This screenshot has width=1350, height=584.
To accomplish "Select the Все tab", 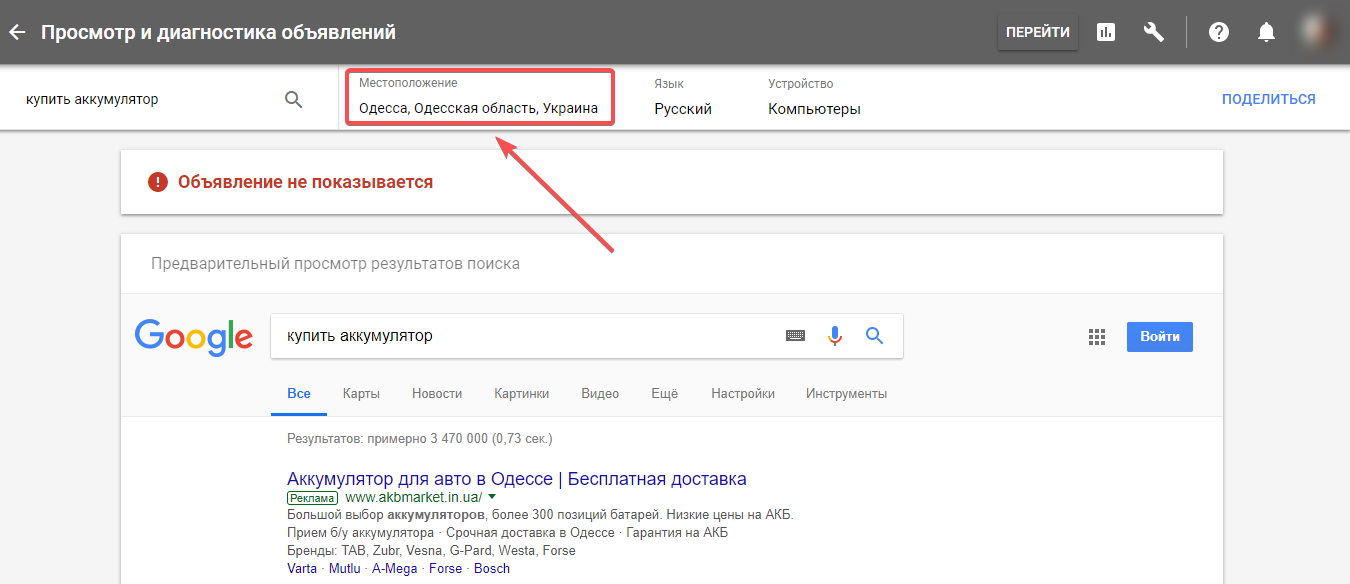I will pos(299,393).
